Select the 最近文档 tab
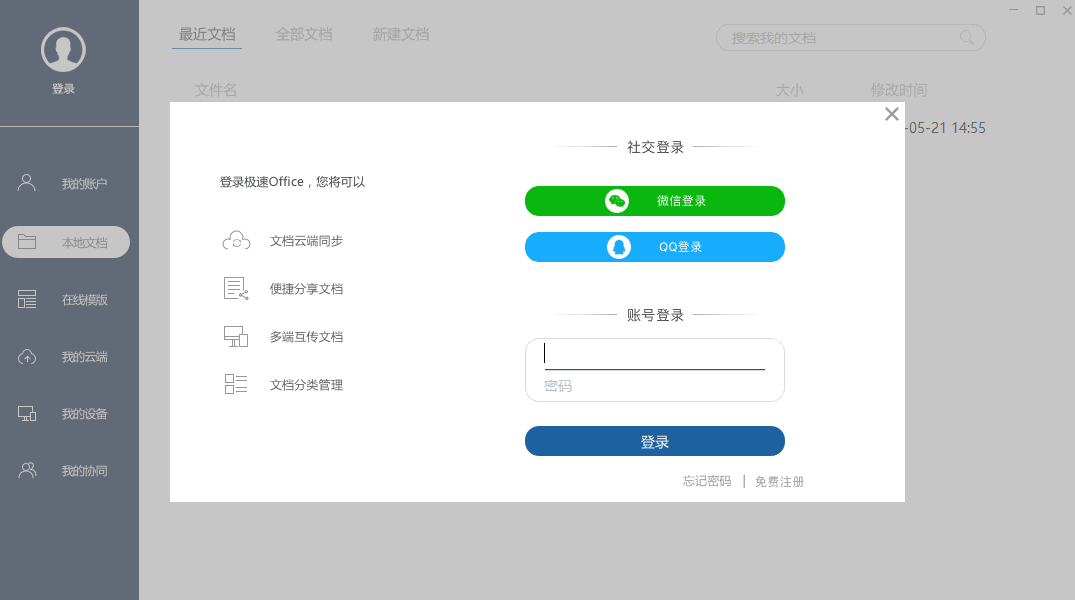The width and height of the screenshot is (1075, 600). coord(206,33)
